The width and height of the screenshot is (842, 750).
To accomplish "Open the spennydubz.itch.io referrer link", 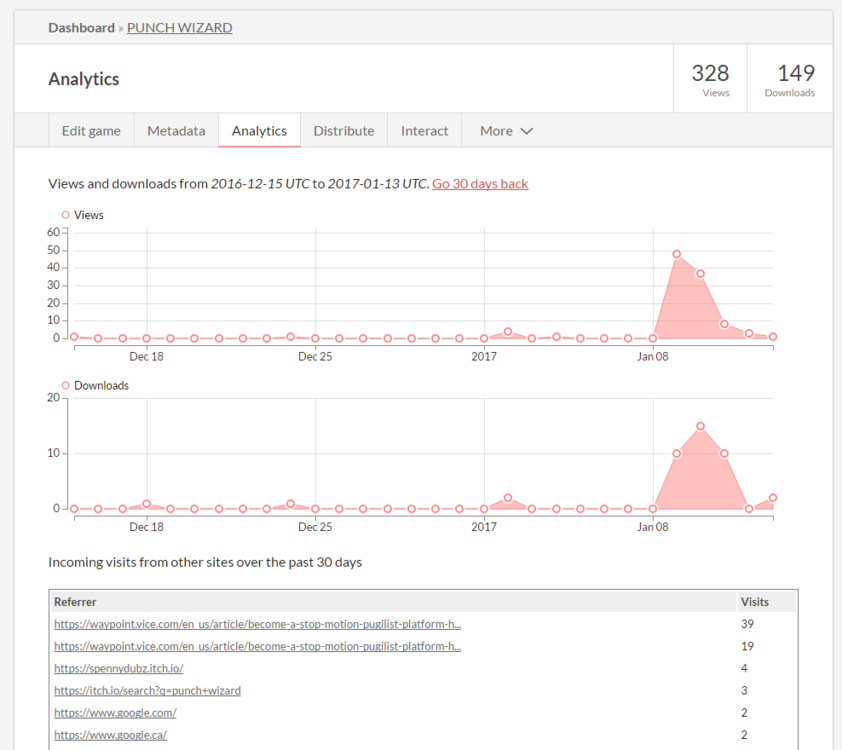I will [119, 668].
